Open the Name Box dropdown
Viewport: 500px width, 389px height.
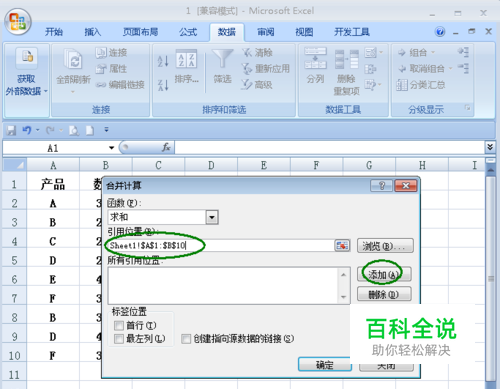[111, 148]
